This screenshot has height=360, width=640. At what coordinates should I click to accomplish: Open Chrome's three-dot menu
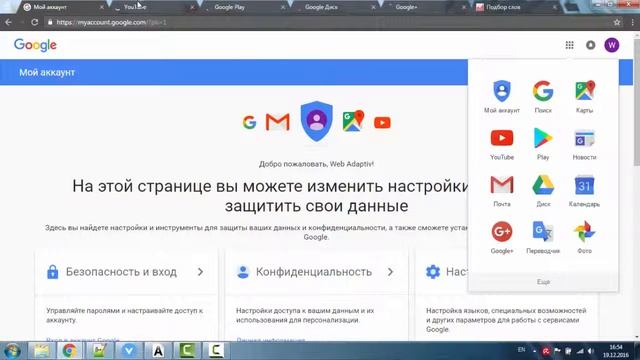pyautogui.click(x=633, y=22)
